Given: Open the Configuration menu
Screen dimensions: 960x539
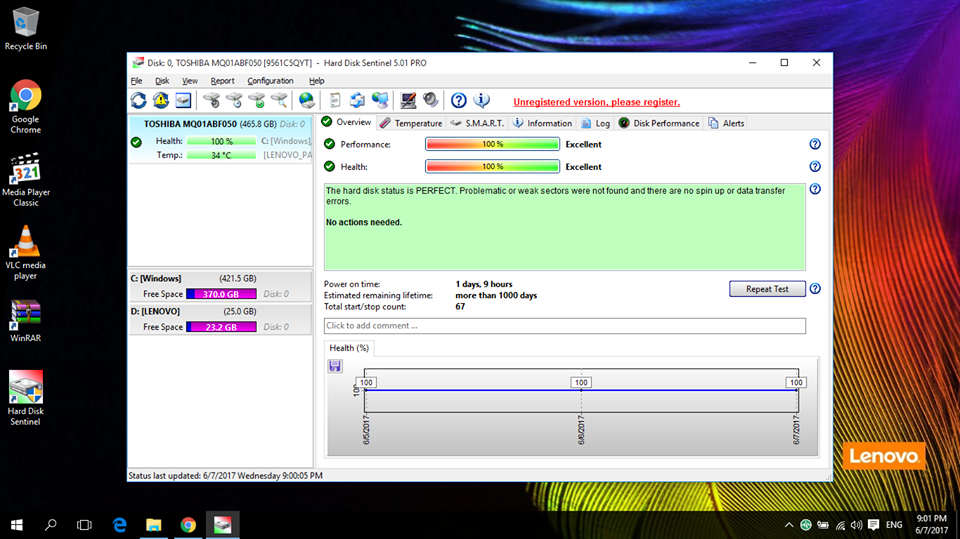Looking at the screenshot, I should 270,81.
